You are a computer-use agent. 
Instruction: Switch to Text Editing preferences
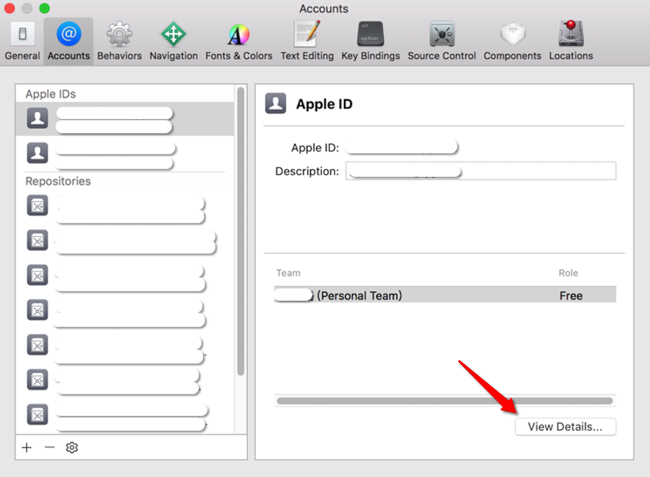click(307, 41)
